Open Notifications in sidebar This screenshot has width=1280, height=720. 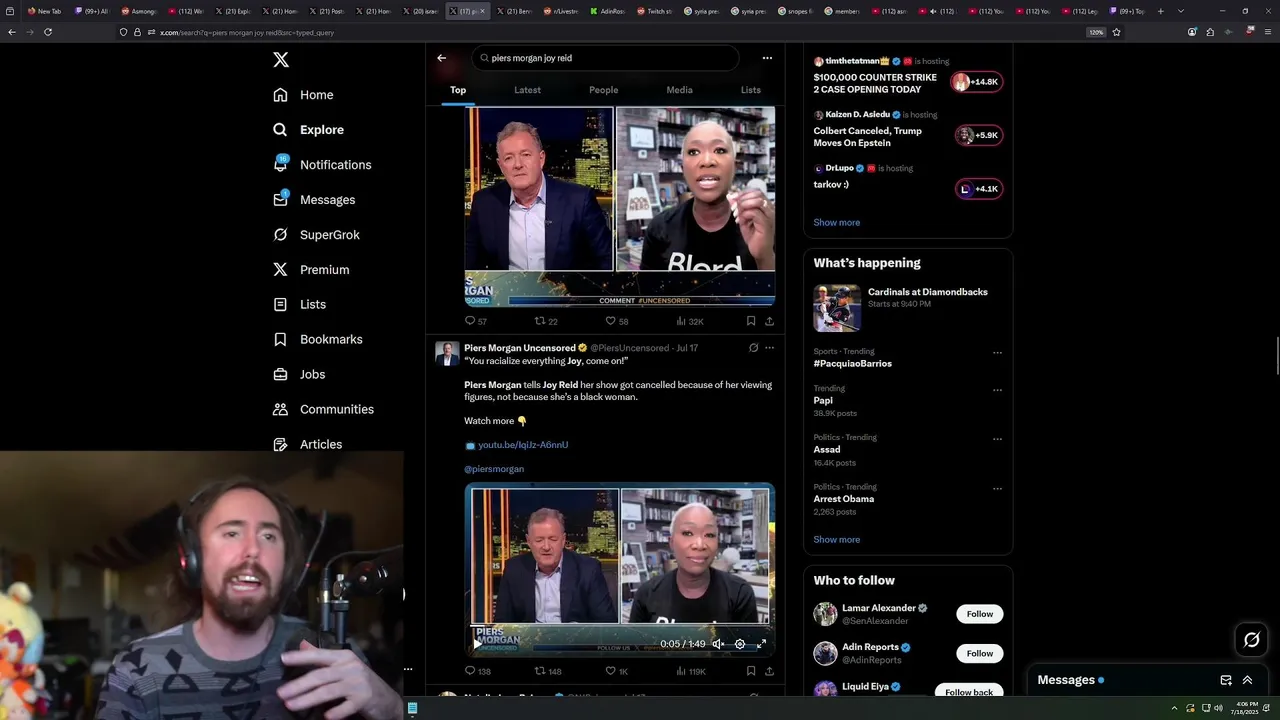pos(323,165)
